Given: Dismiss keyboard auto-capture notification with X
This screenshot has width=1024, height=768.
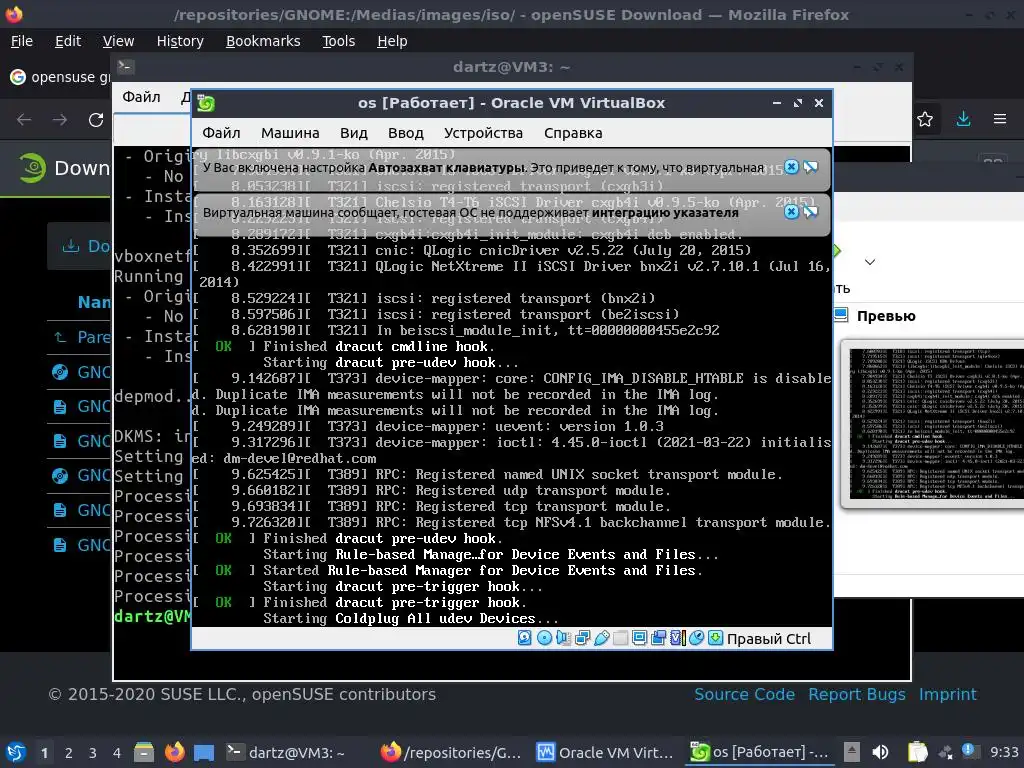Looking at the screenshot, I should point(792,167).
